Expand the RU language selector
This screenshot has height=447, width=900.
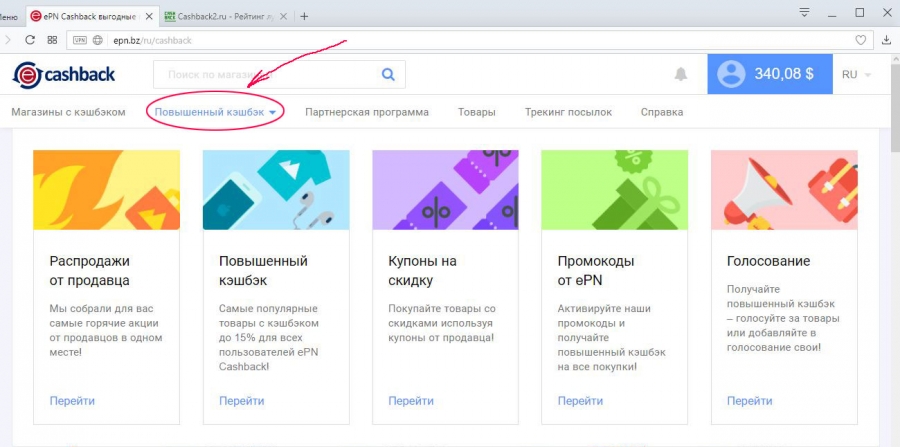point(856,75)
